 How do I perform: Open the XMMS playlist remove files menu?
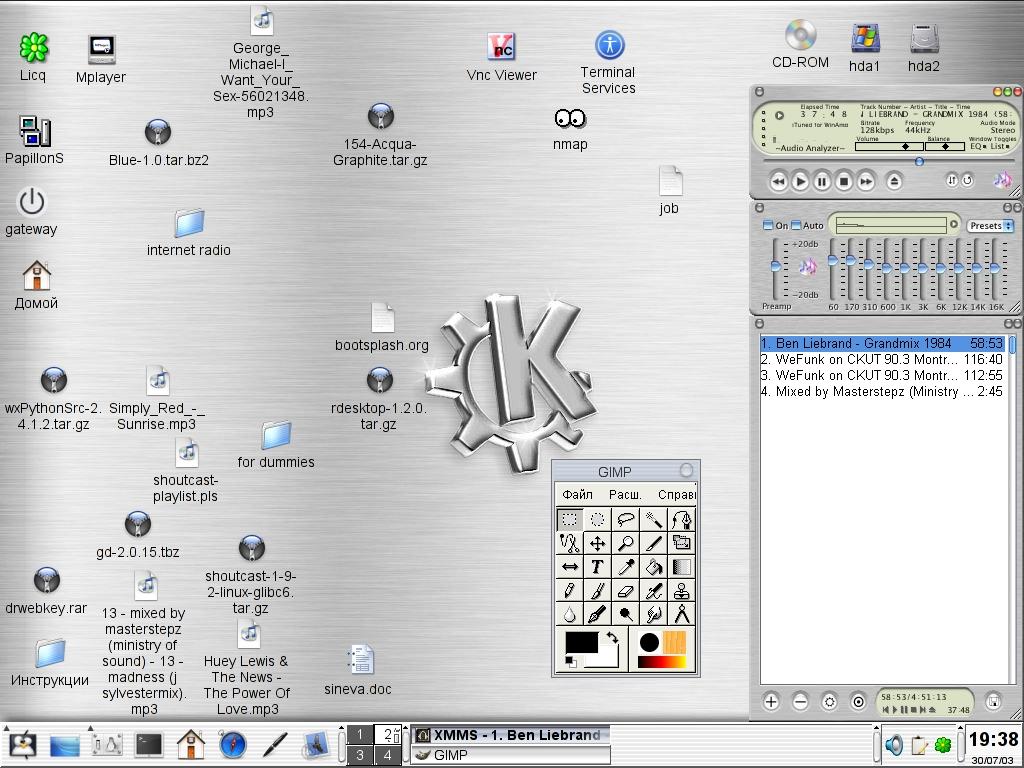[x=800, y=702]
